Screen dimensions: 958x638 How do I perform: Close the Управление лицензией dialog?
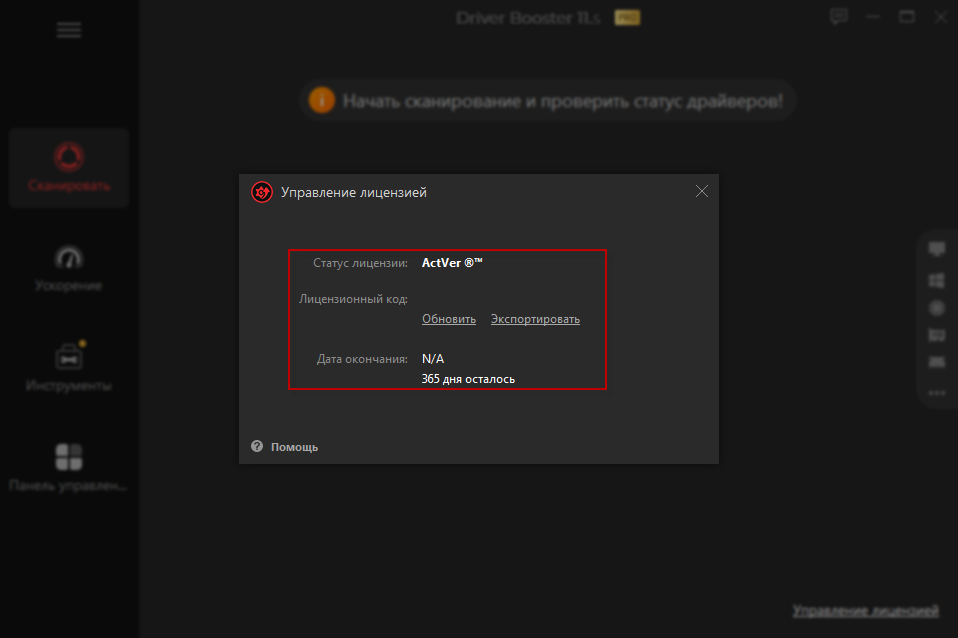click(x=701, y=192)
